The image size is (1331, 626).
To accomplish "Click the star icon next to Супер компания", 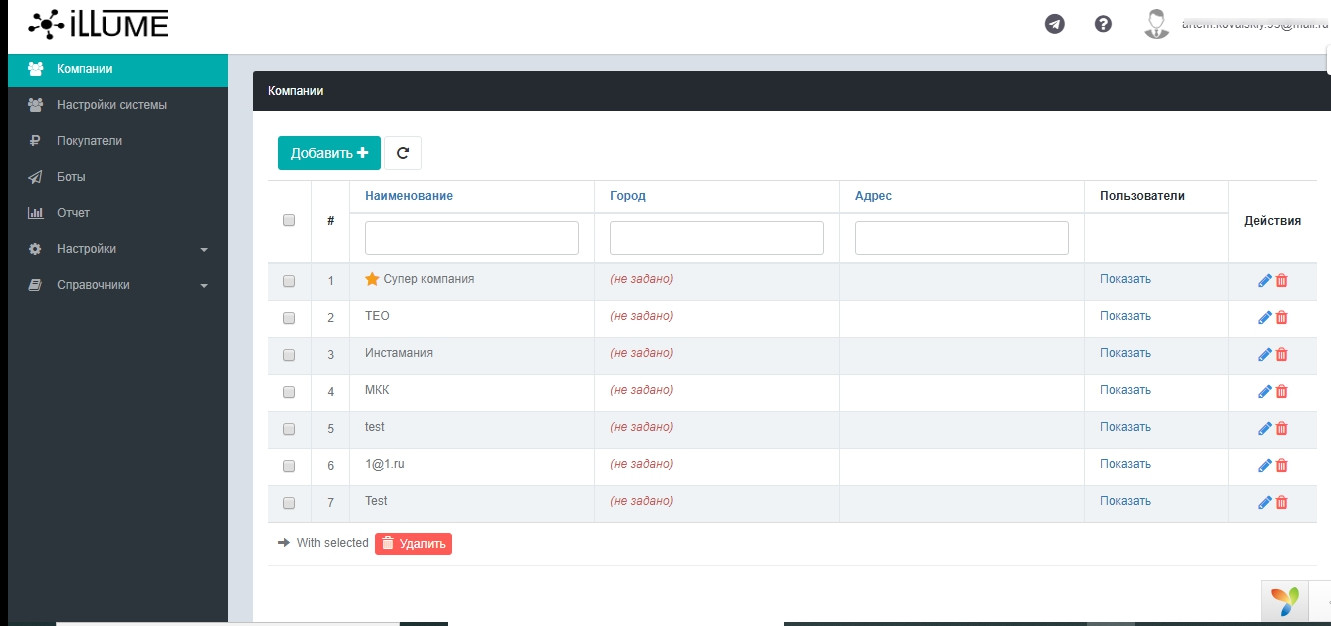I will pyautogui.click(x=372, y=279).
